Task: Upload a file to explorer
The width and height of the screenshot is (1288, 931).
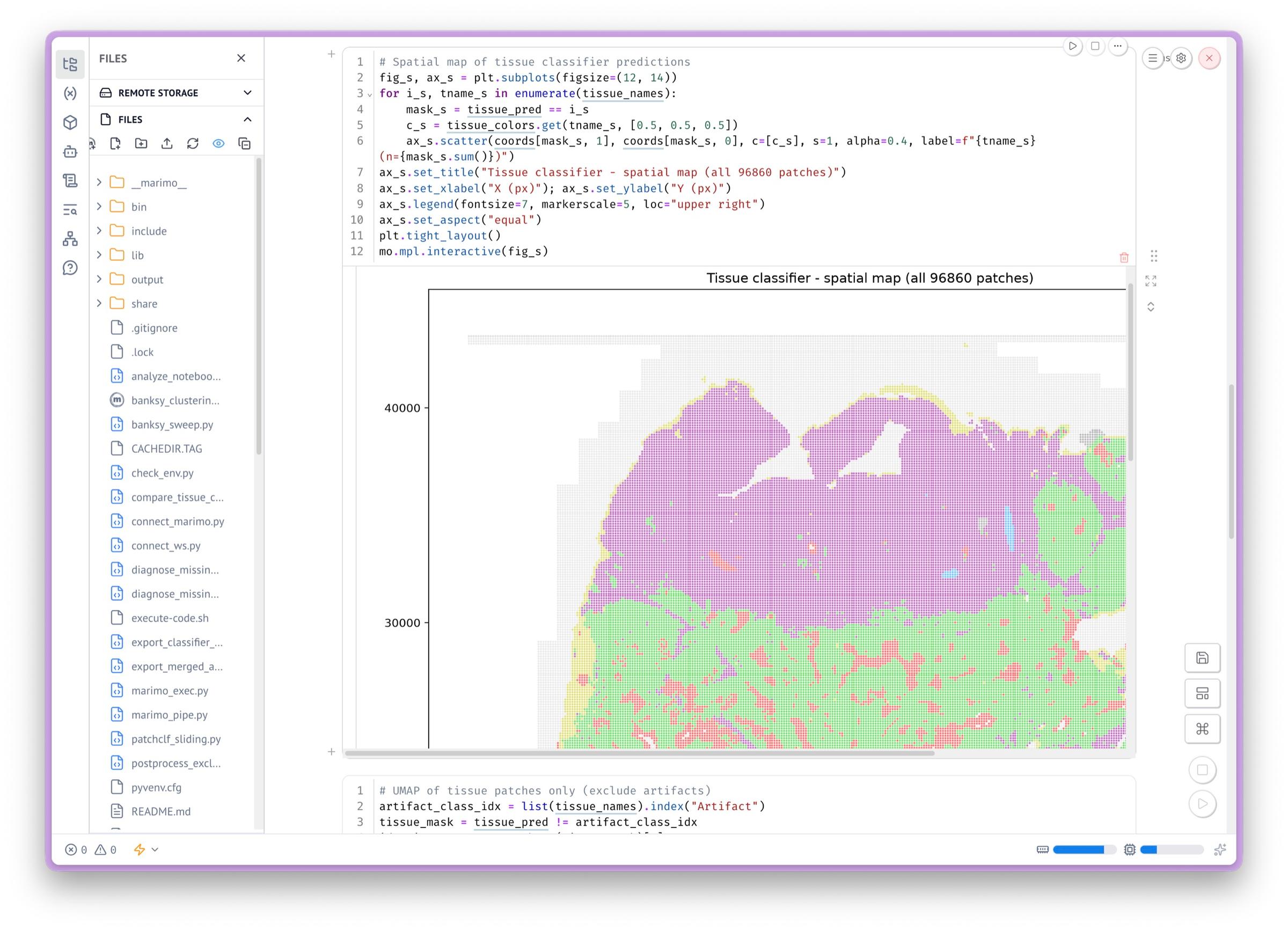Action: tap(167, 144)
